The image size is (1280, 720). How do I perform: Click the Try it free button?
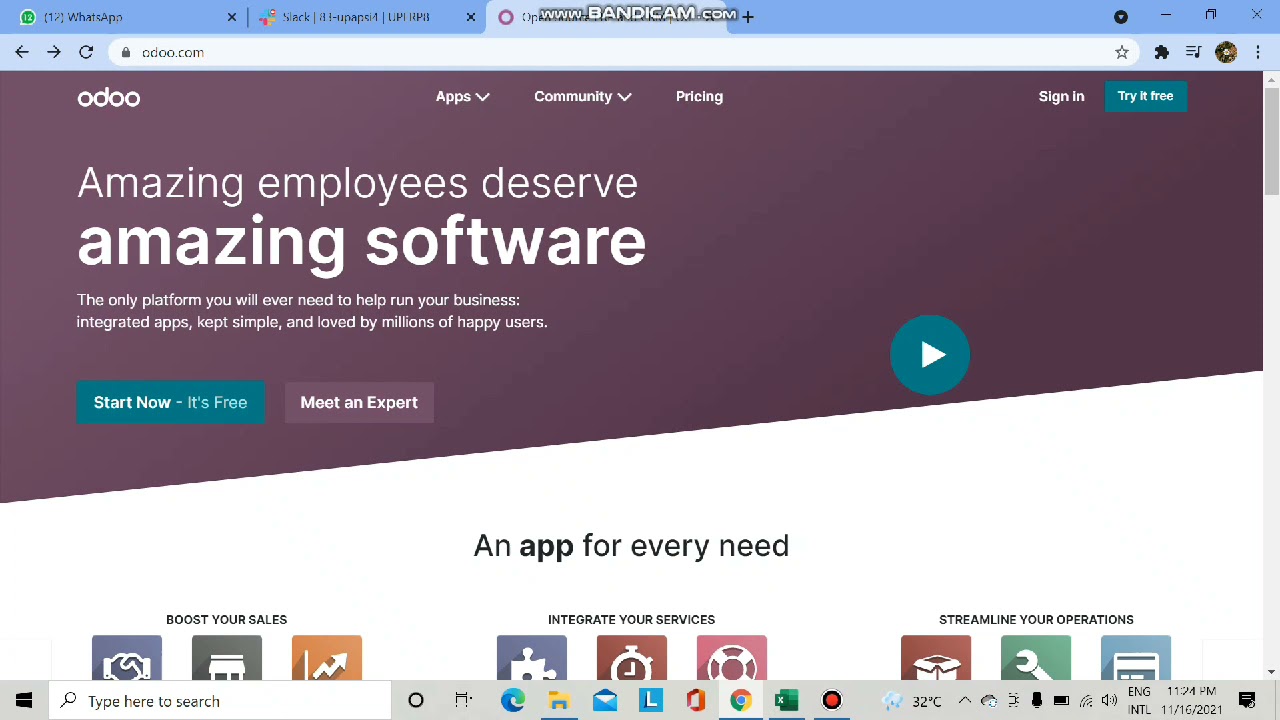tap(1146, 96)
